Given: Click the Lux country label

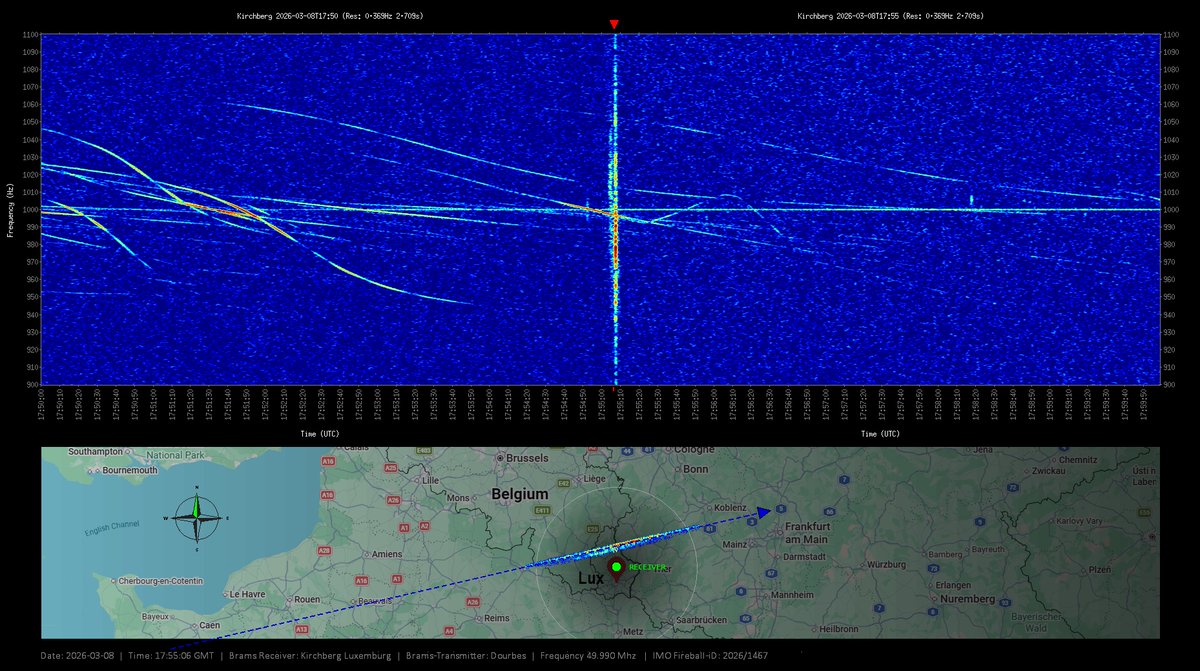Looking at the screenshot, I should (x=590, y=580).
